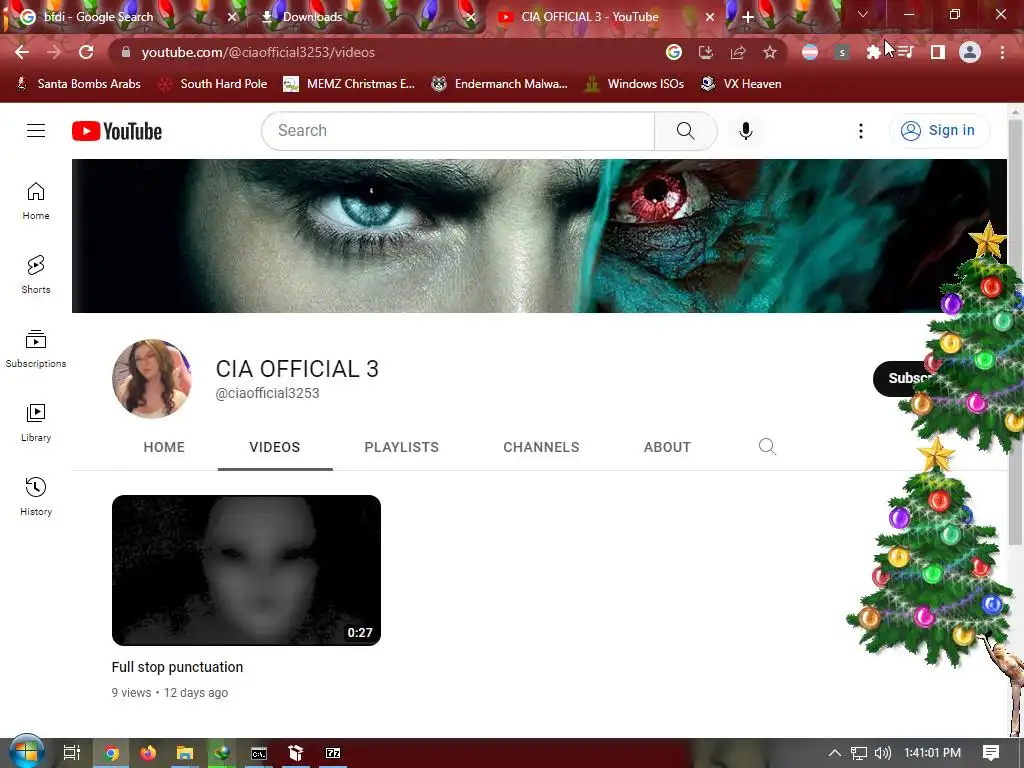The height and width of the screenshot is (768, 1024).
Task: Open Endermanch Malwa... bookmark
Action: tap(500, 84)
